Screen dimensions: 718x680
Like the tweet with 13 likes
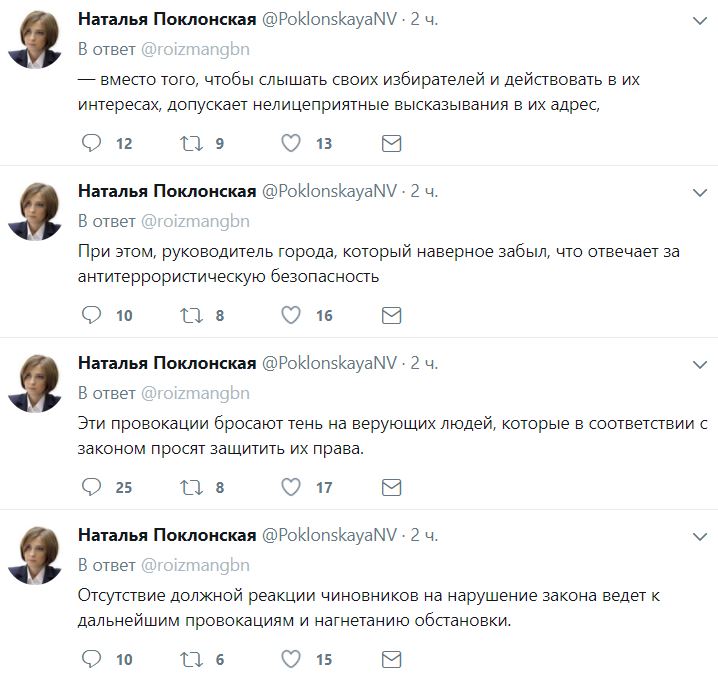(x=291, y=144)
